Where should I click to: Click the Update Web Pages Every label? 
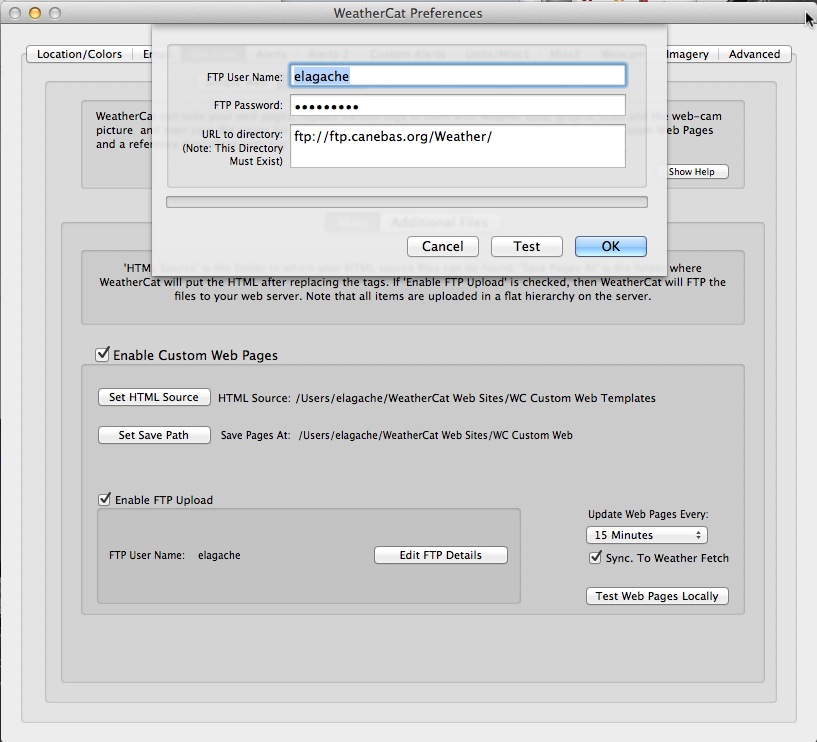[x=648, y=514]
